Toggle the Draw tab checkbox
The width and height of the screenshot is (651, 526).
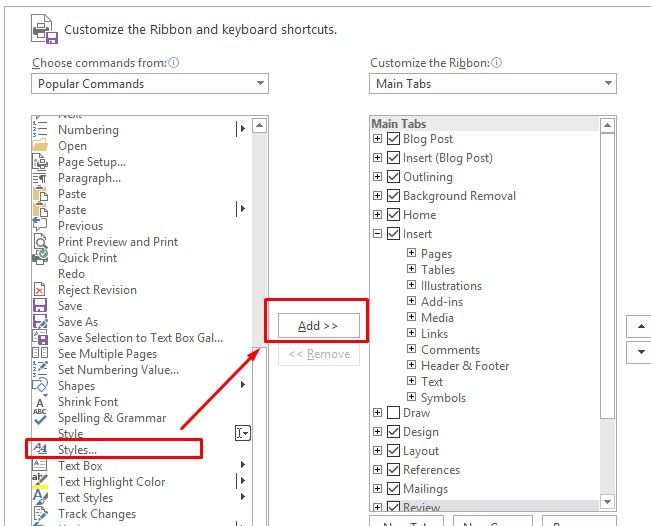pos(393,413)
